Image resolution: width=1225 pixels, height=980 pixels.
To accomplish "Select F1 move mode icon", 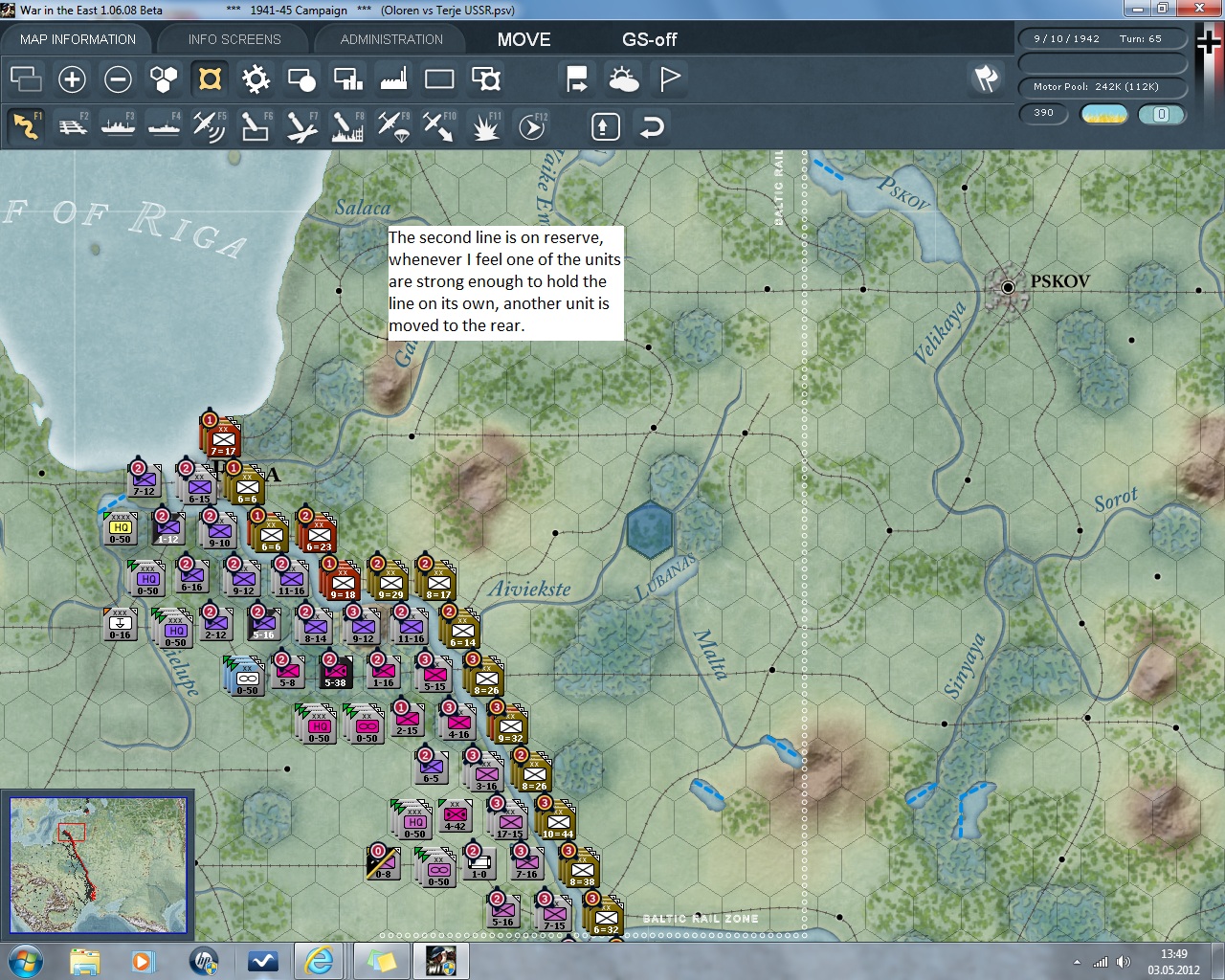I will [26, 126].
